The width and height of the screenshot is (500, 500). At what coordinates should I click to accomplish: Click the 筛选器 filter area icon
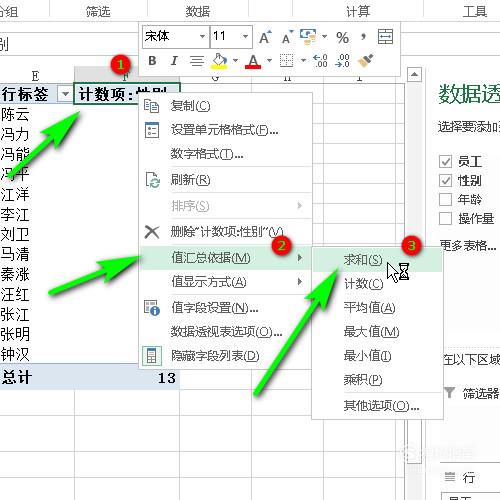(449, 392)
